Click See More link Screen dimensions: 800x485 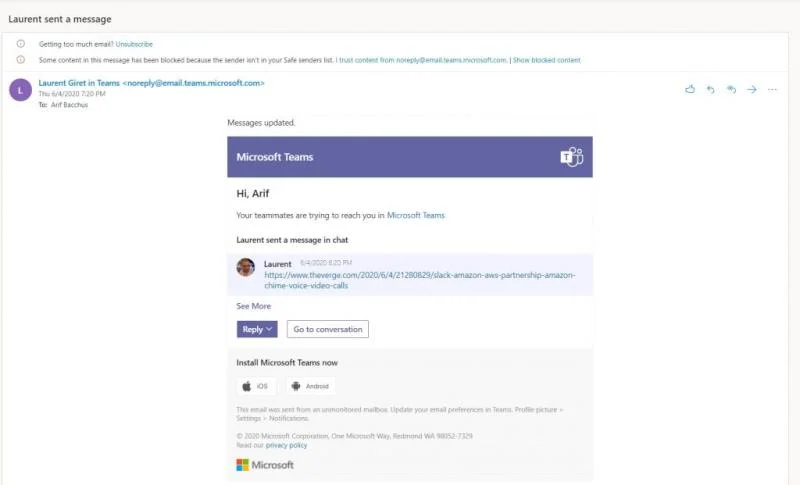click(x=254, y=306)
